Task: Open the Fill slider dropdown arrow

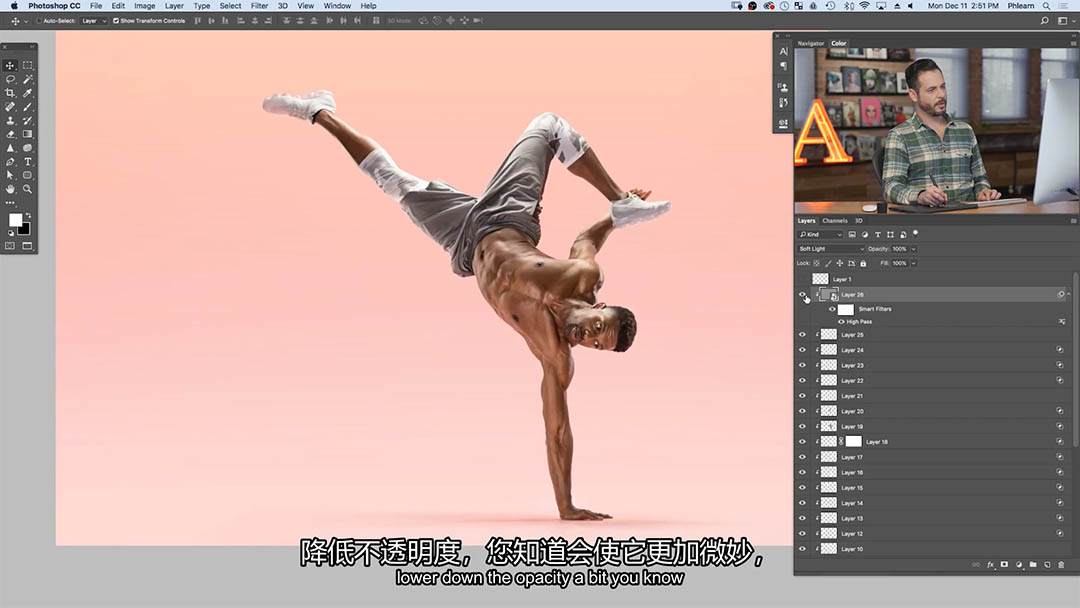Action: pyautogui.click(x=914, y=264)
